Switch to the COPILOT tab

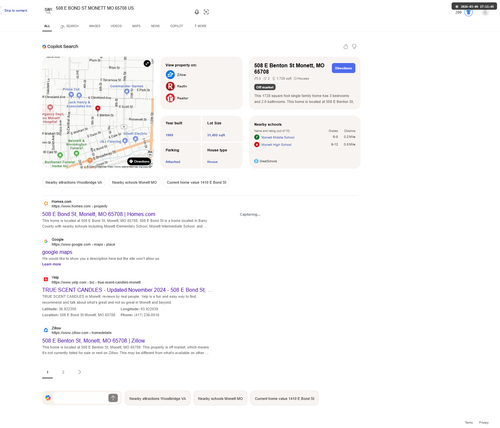coord(177,26)
